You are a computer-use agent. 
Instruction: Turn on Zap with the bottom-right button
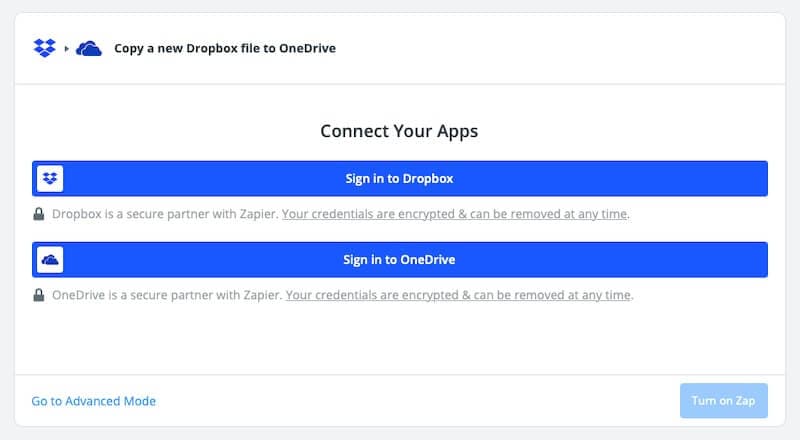coord(724,401)
